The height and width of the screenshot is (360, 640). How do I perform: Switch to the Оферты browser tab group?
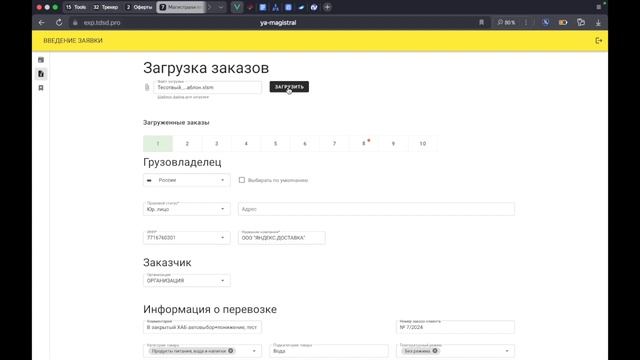coord(139,7)
